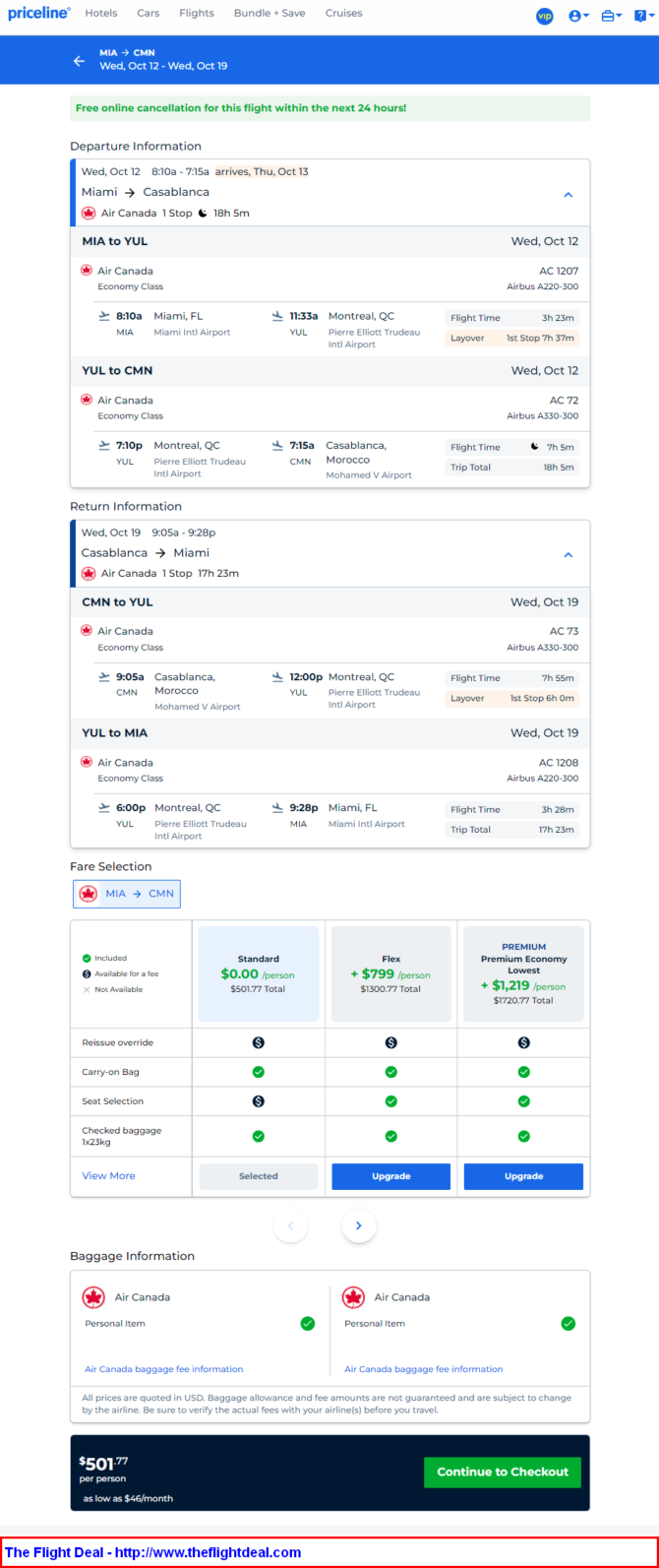Go to previous fare options arrow
Image resolution: width=659 pixels, height=1568 pixels.
(290, 1225)
